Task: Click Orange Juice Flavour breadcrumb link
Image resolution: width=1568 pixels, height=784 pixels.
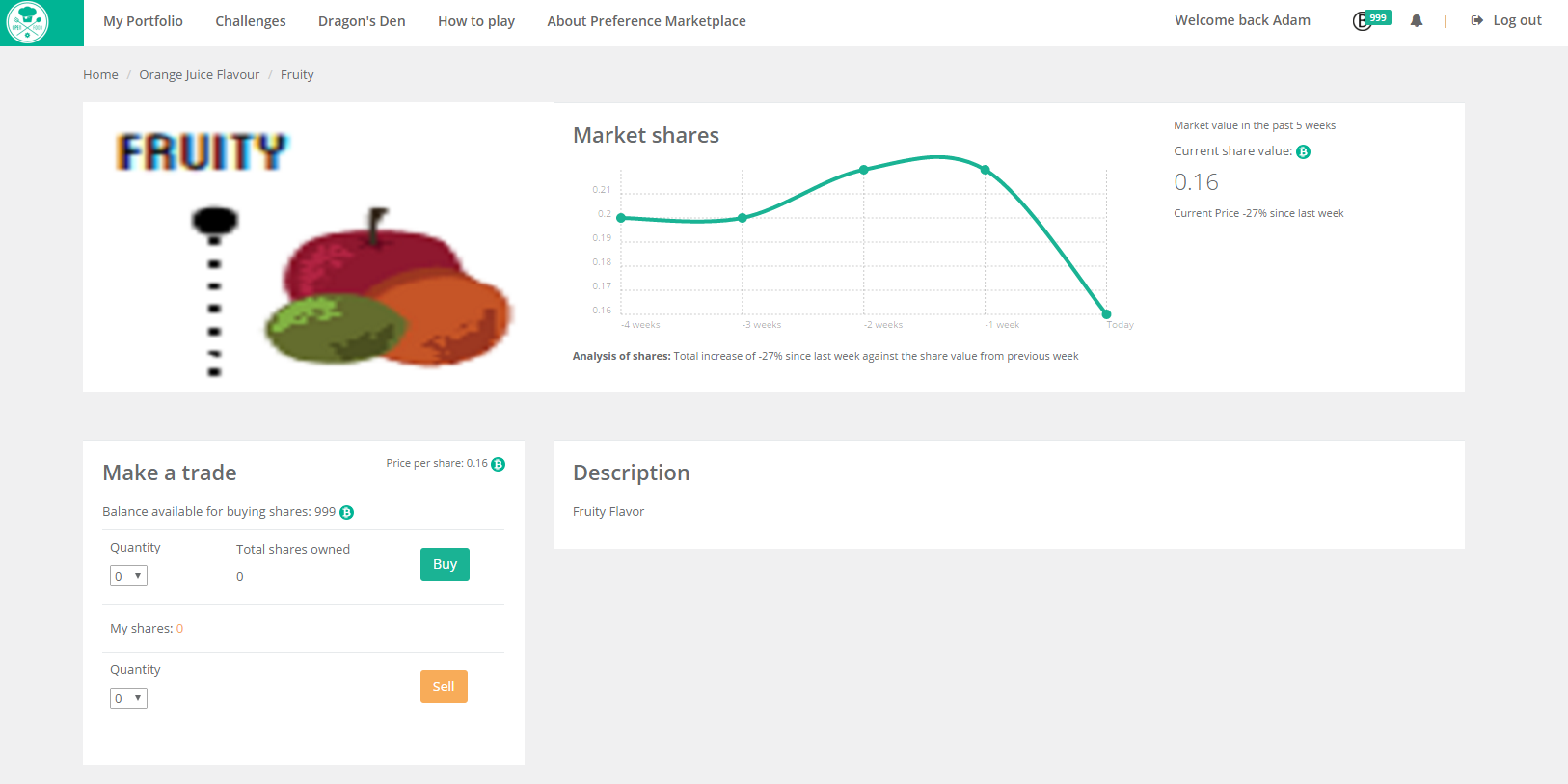Action: click(199, 75)
